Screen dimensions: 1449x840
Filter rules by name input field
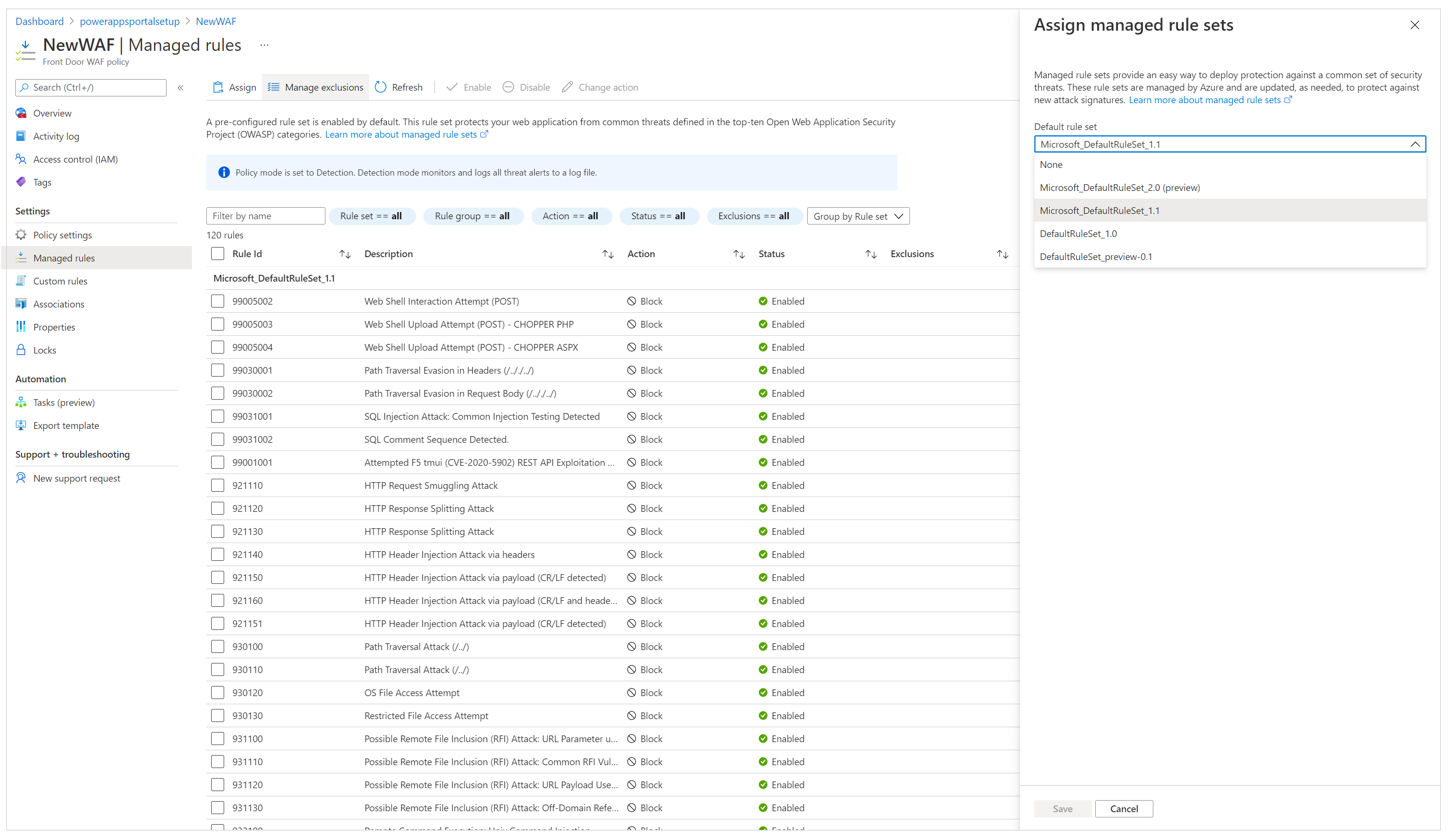(x=265, y=215)
